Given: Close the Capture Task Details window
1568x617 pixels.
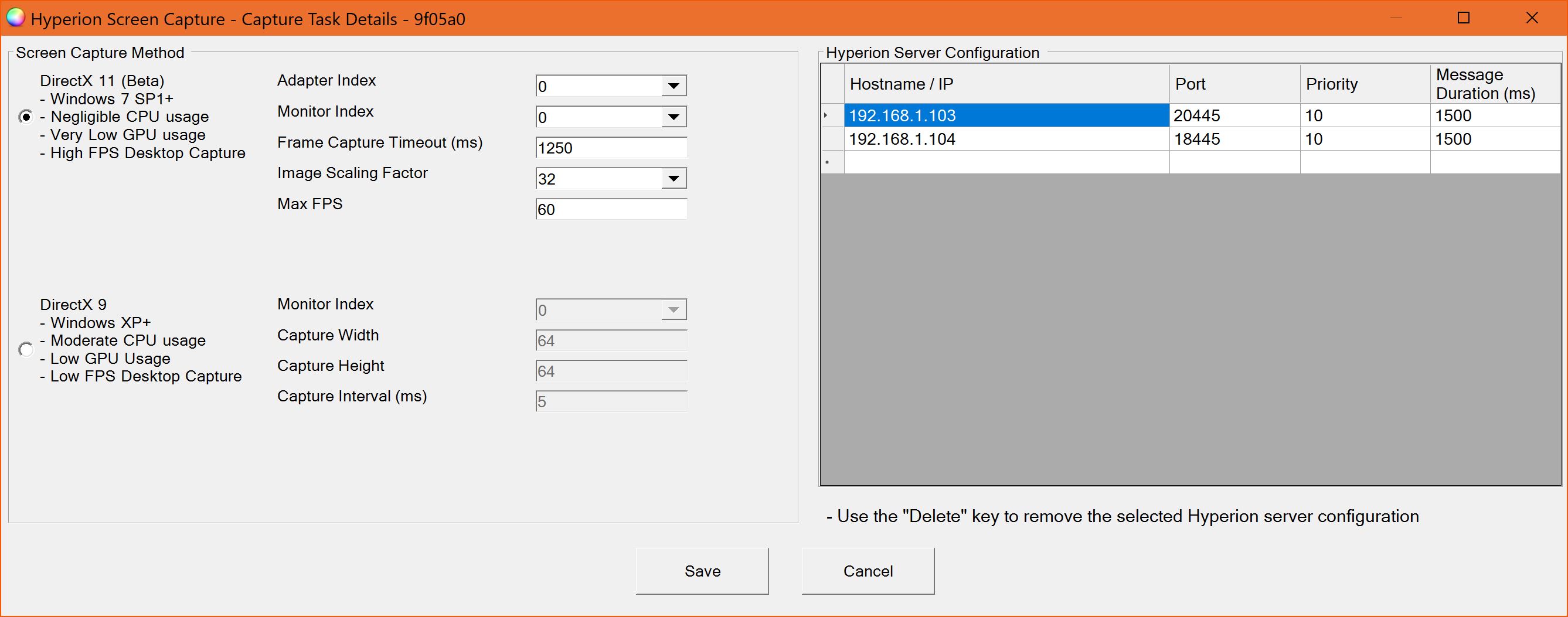Looking at the screenshot, I should [1532, 18].
